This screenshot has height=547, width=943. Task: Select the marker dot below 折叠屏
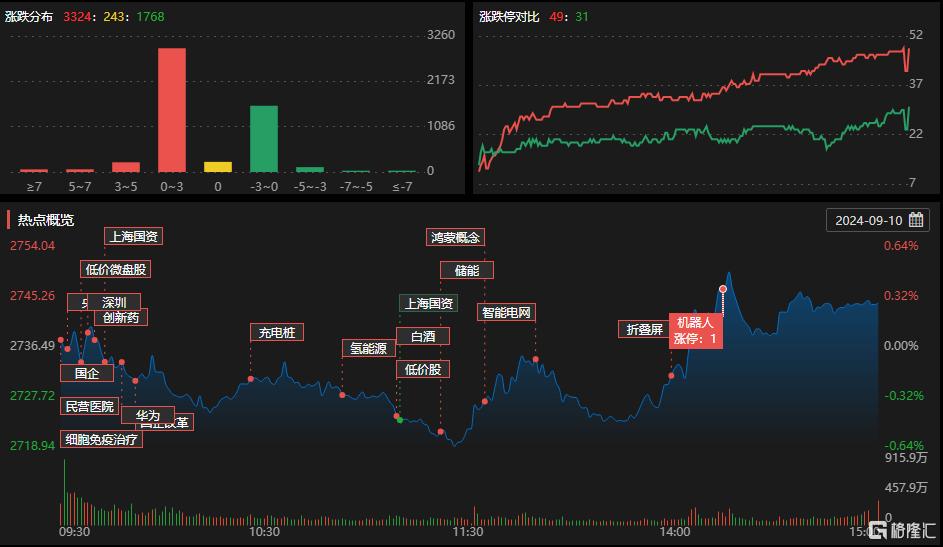(x=671, y=376)
